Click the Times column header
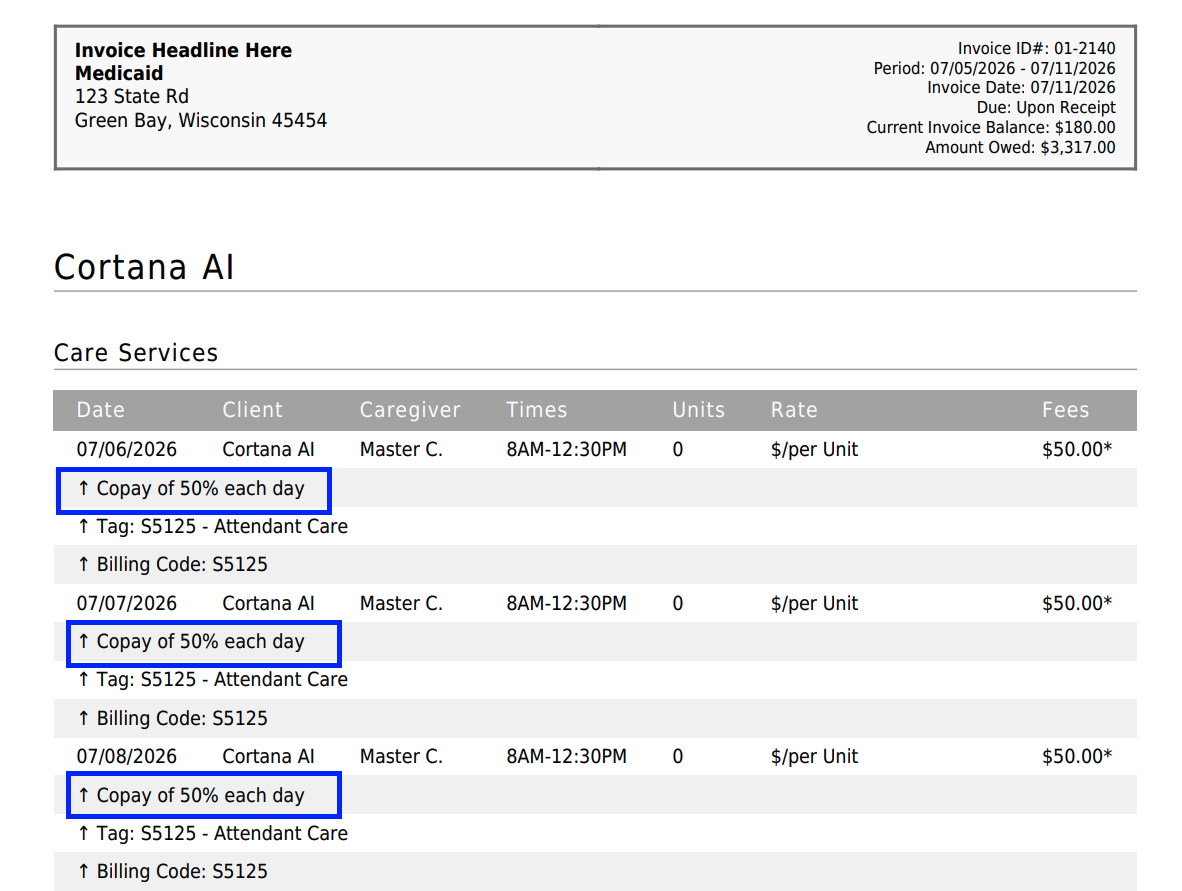The height and width of the screenshot is (891, 1182). click(537, 409)
